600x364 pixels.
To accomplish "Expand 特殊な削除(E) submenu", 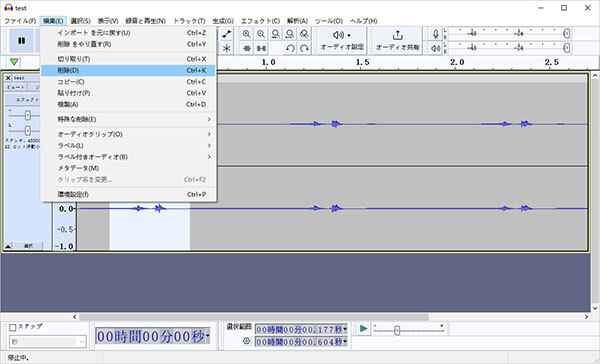I will click(129, 119).
